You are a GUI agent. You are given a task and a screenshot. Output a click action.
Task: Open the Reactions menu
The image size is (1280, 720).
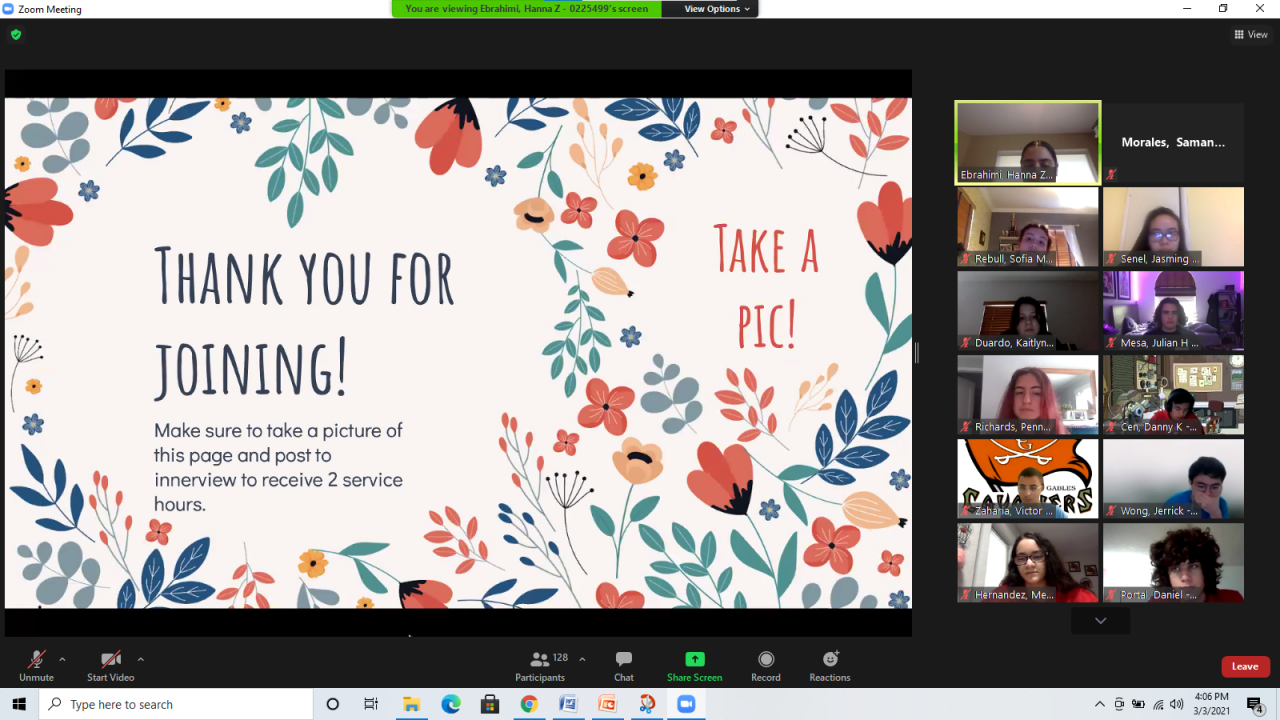pyautogui.click(x=830, y=659)
